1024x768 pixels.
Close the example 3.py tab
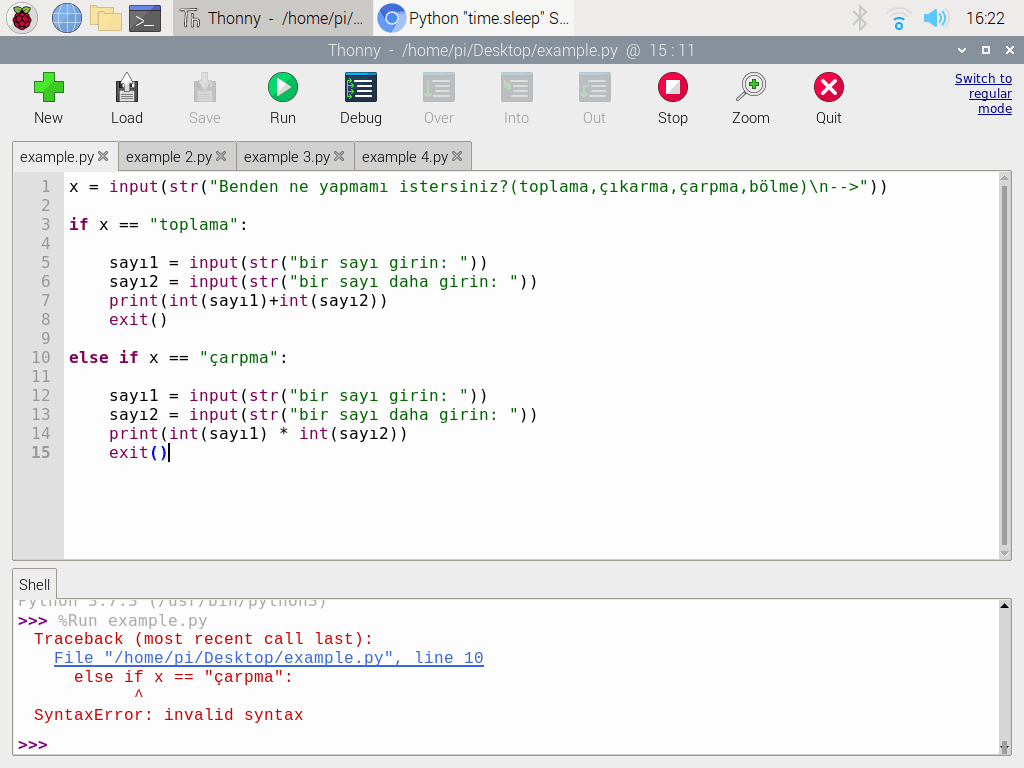coord(339,156)
